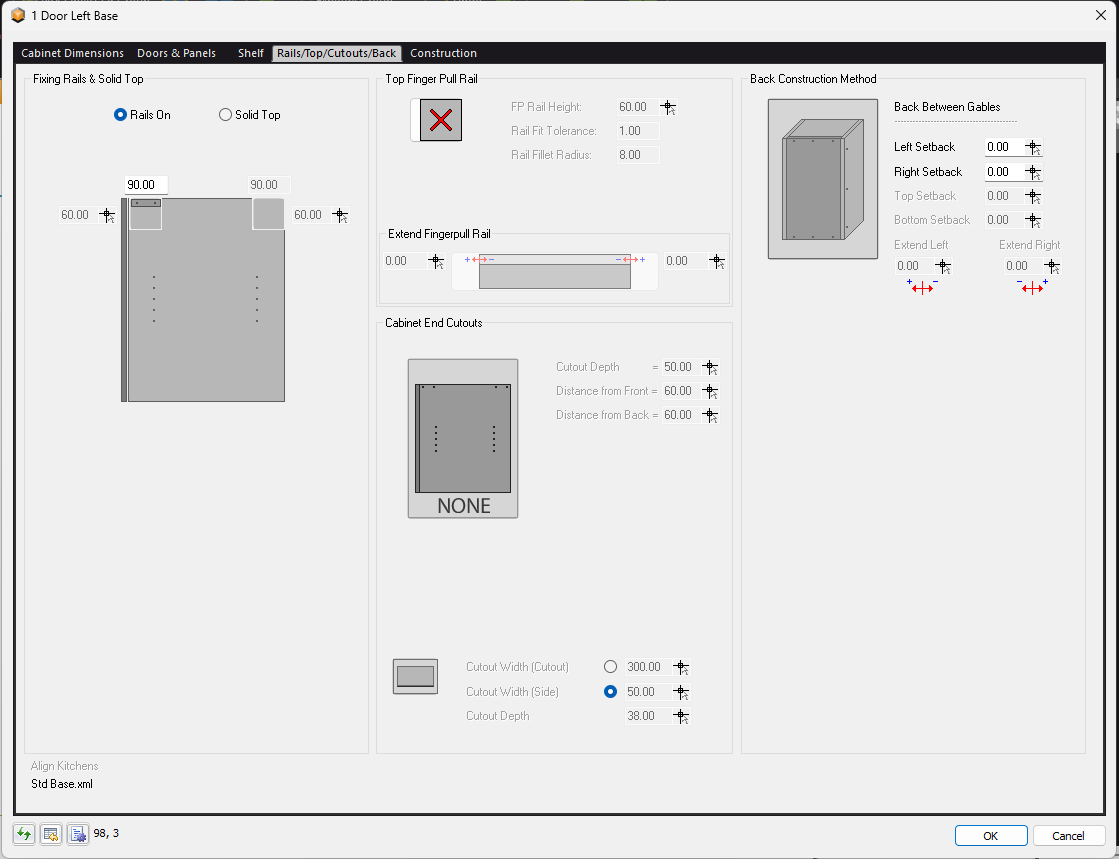The image size is (1119, 859).
Task: Click picker icon under Extend Left
Action: click(943, 267)
